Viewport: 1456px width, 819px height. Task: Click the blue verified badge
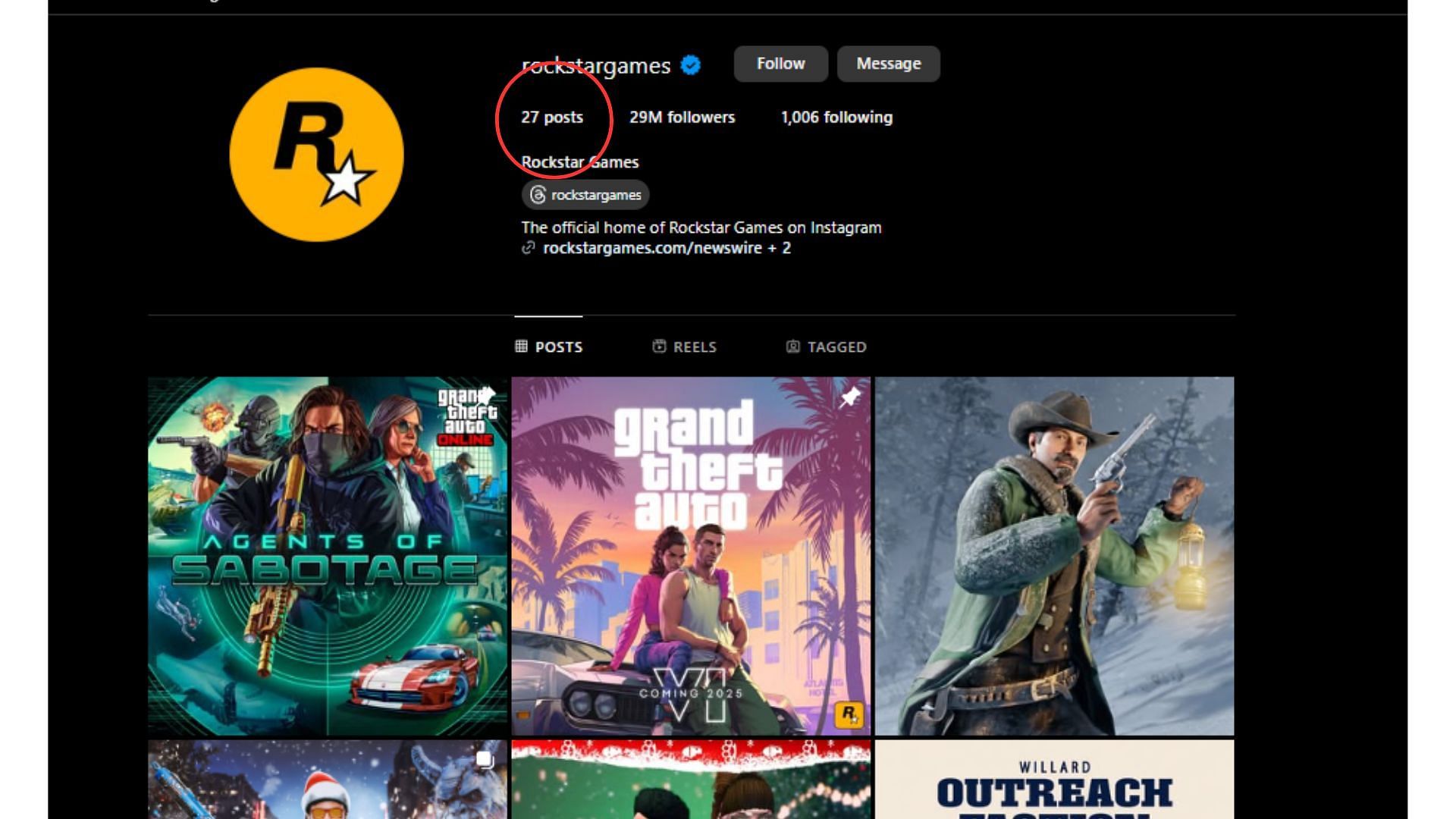click(x=690, y=65)
